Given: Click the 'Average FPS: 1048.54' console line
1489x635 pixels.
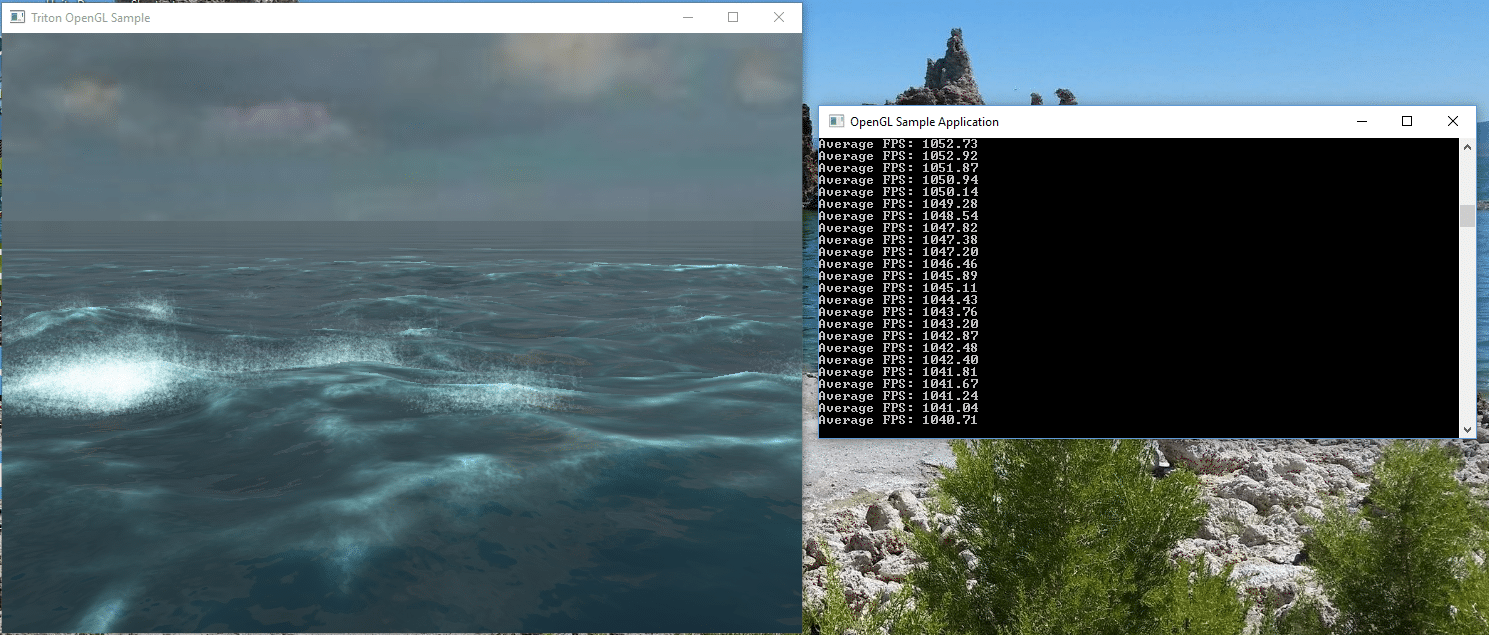Looking at the screenshot, I should [x=898, y=216].
